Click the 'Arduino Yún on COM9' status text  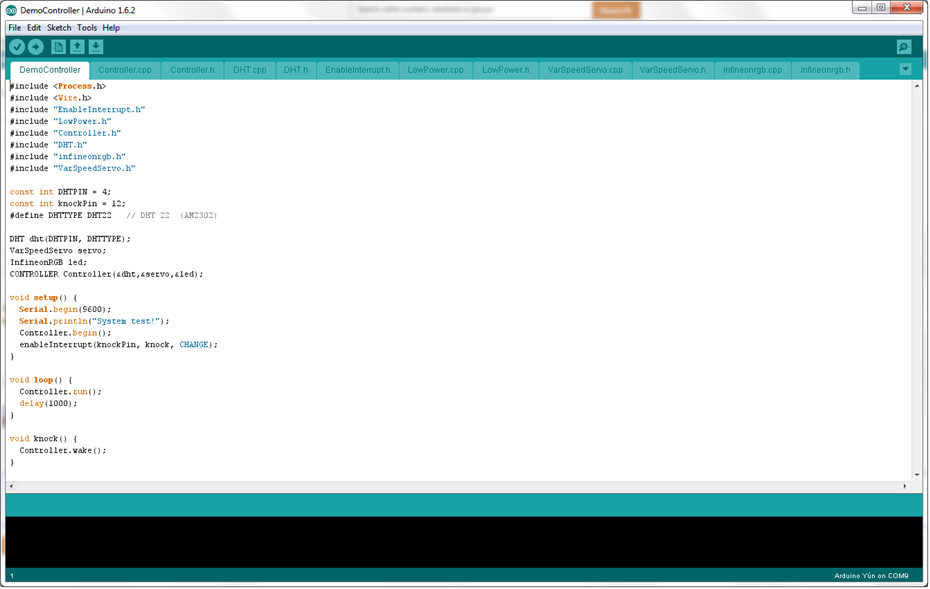click(871, 575)
